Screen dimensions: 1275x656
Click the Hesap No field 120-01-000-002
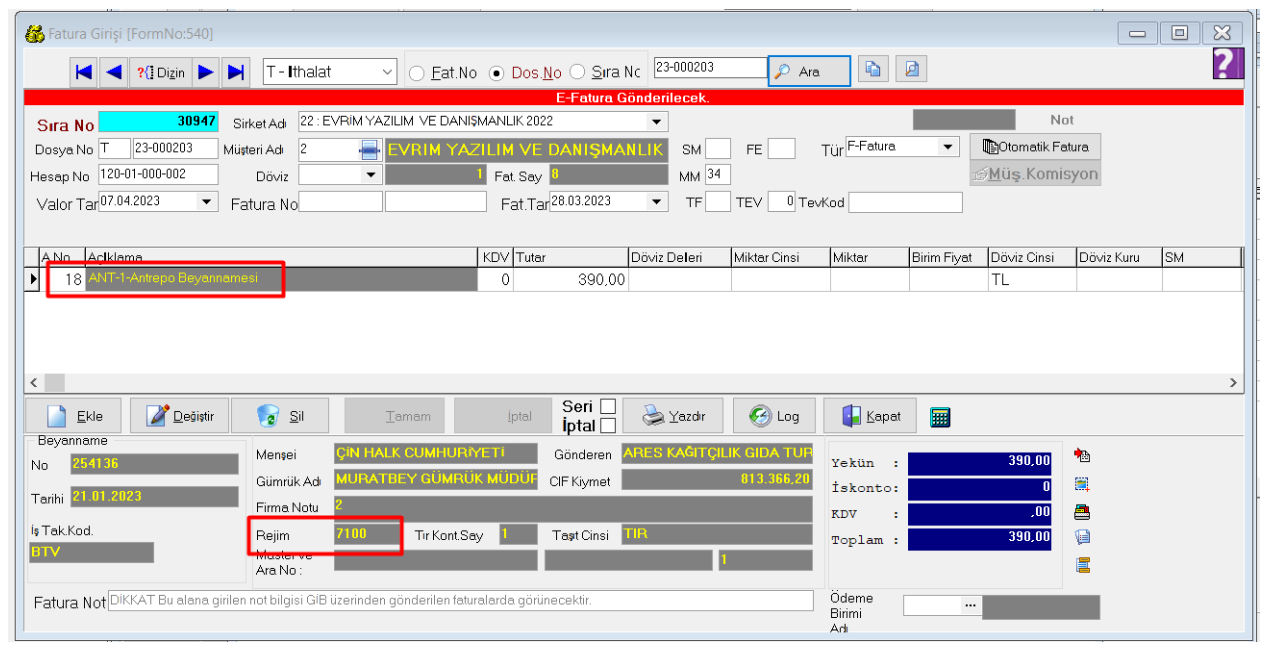[x=157, y=175]
